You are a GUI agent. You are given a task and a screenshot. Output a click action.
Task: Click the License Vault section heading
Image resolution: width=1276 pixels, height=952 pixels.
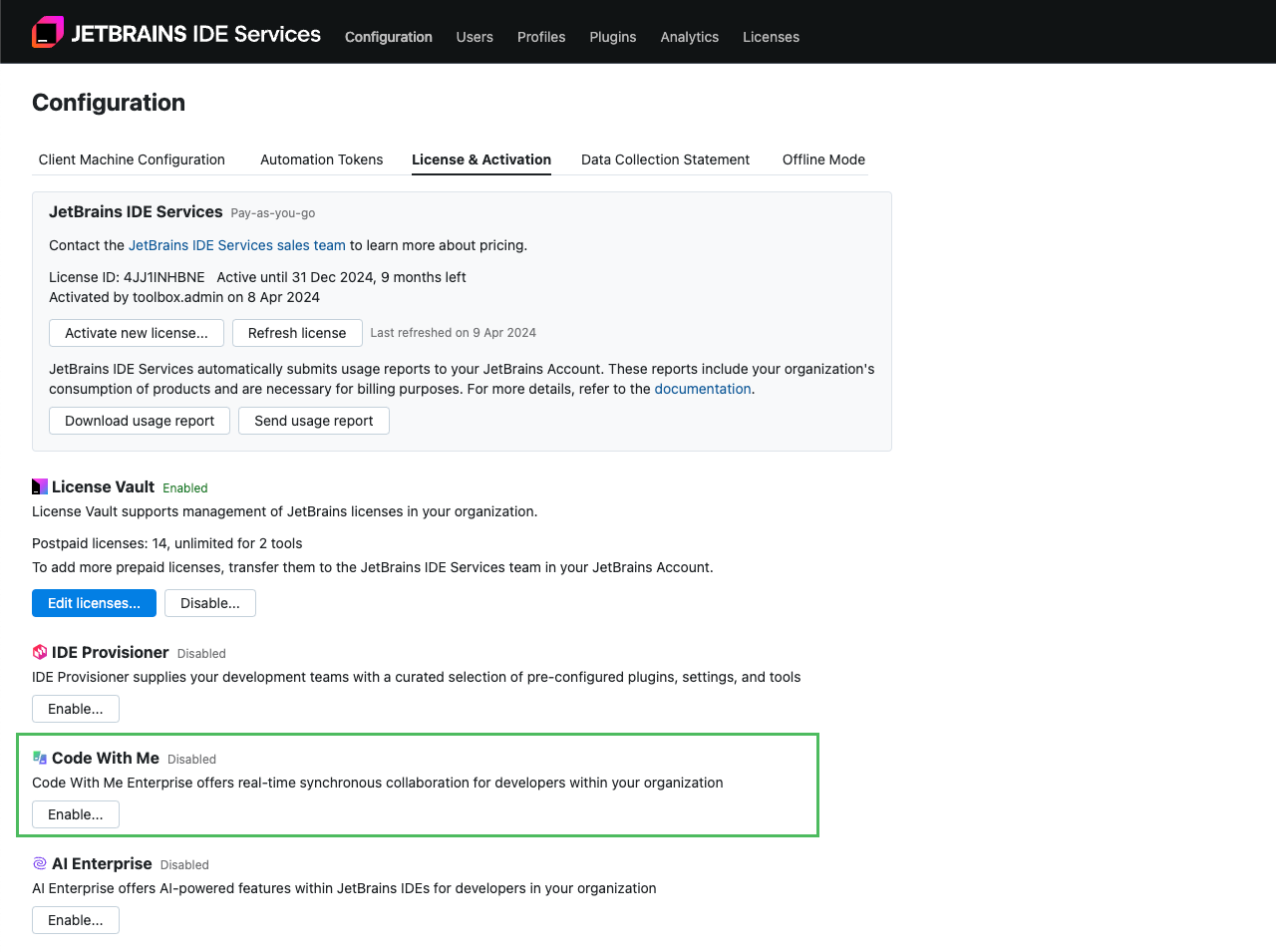tap(104, 486)
